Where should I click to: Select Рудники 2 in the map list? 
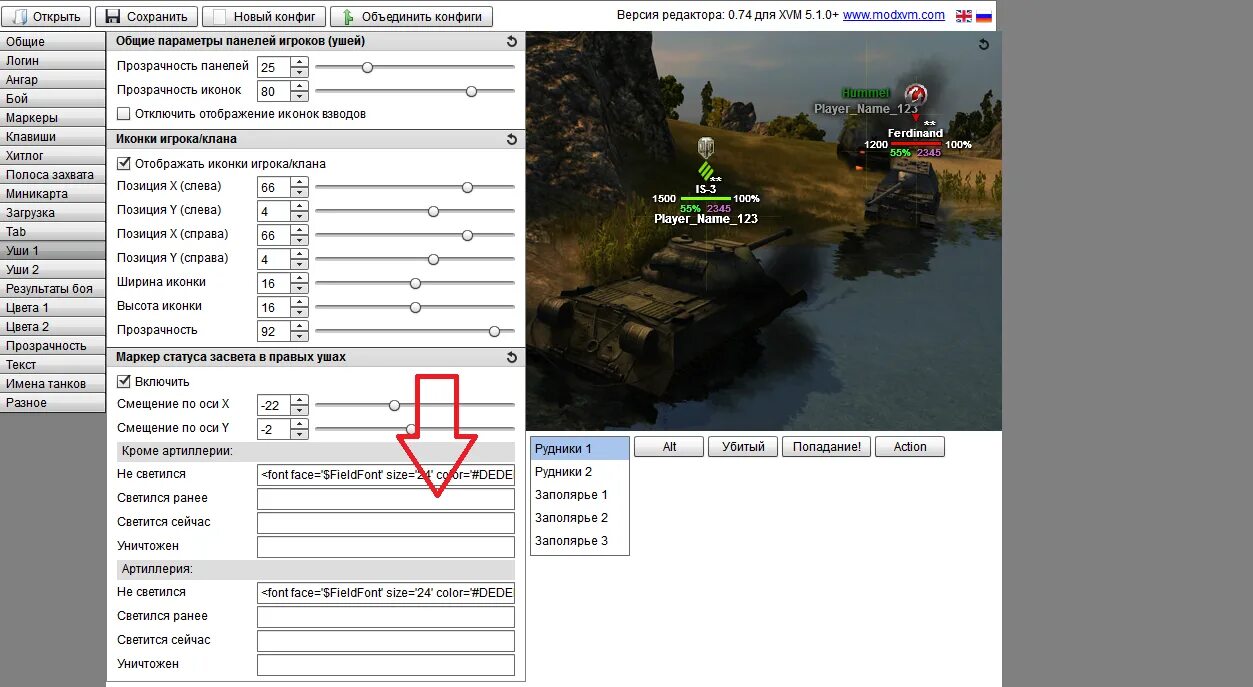[579, 472]
